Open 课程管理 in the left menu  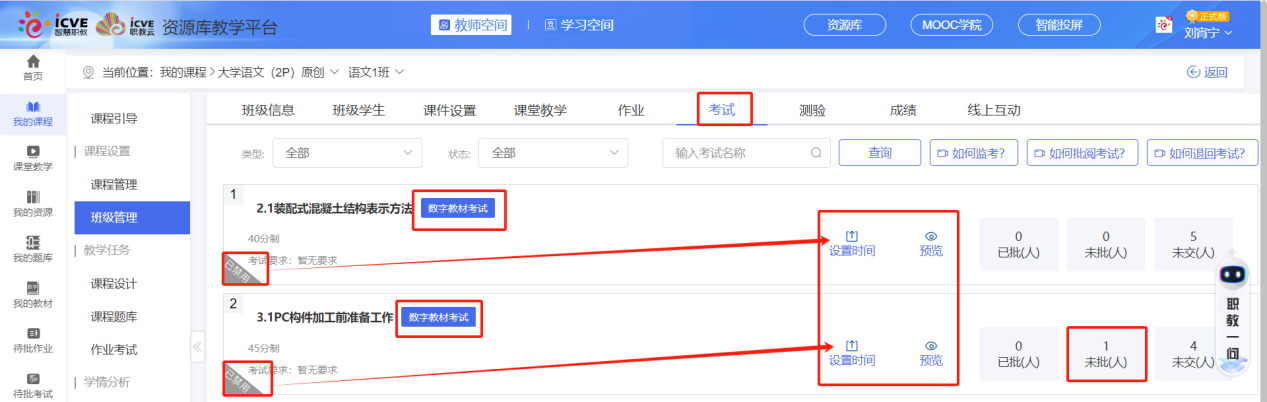[x=114, y=185]
